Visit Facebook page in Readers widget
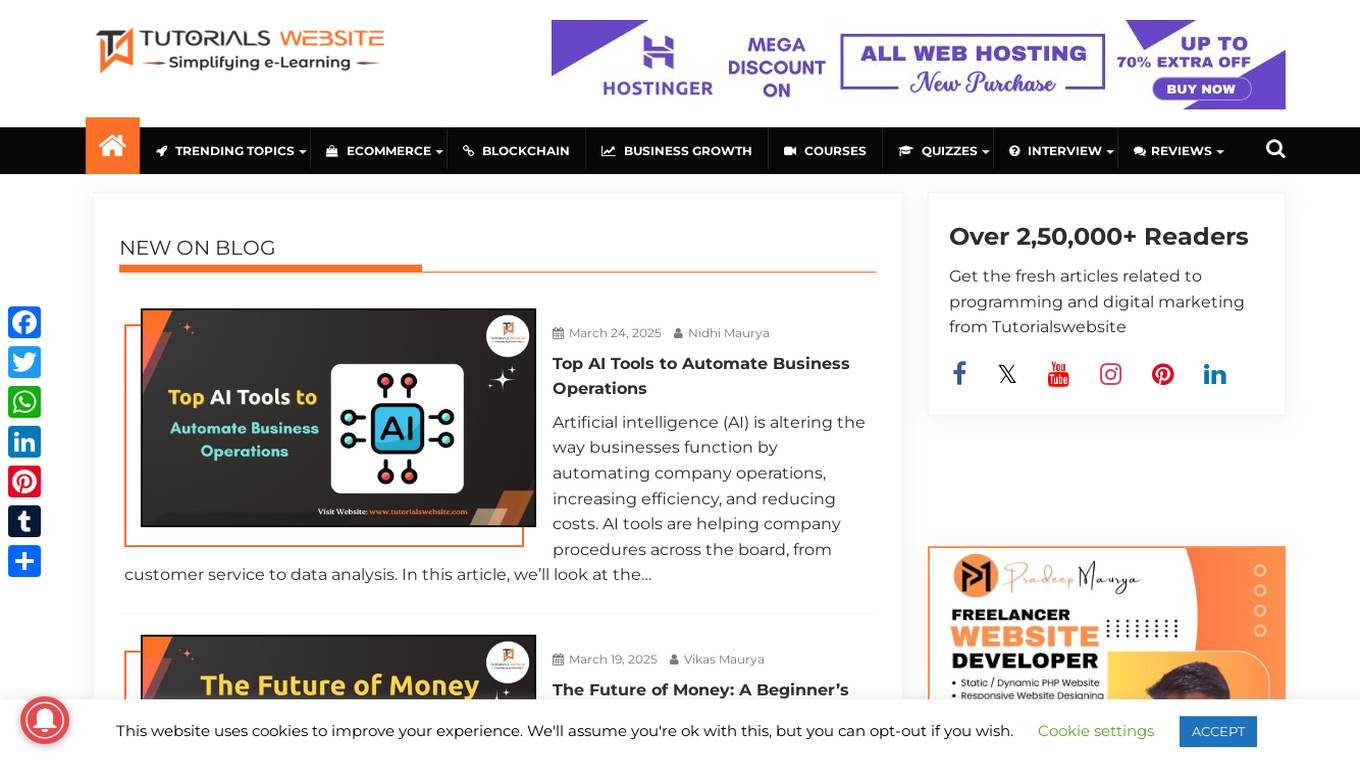Screen dimensions: 1360x764 959,374
